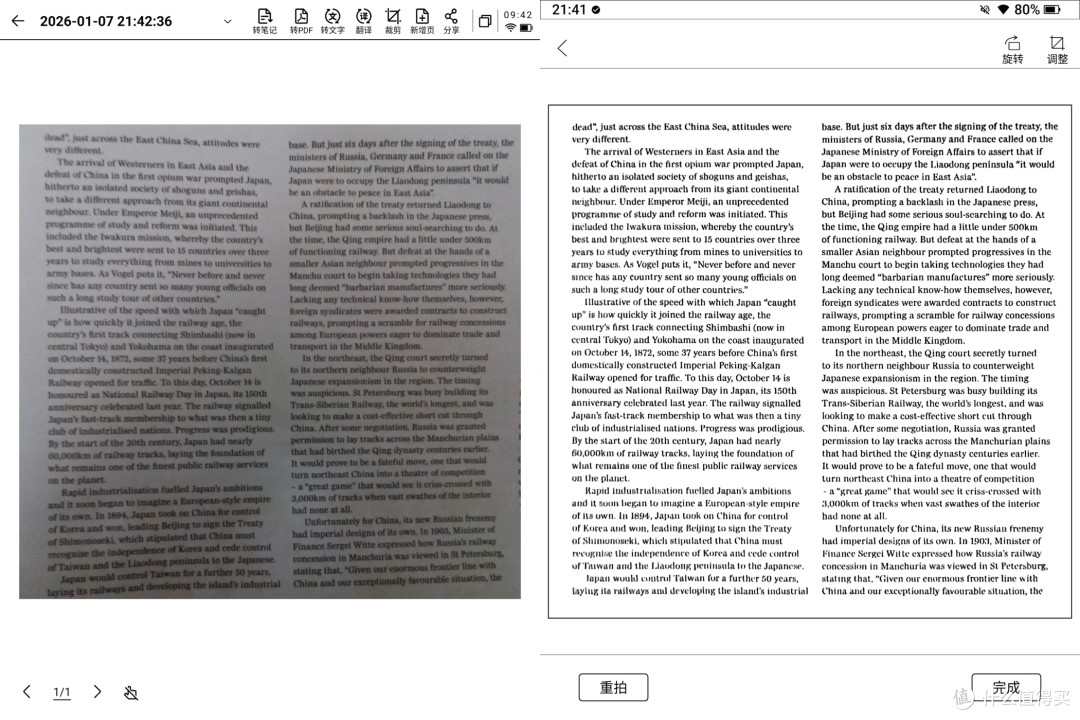Open the 翻译 translate tool

[364, 21]
